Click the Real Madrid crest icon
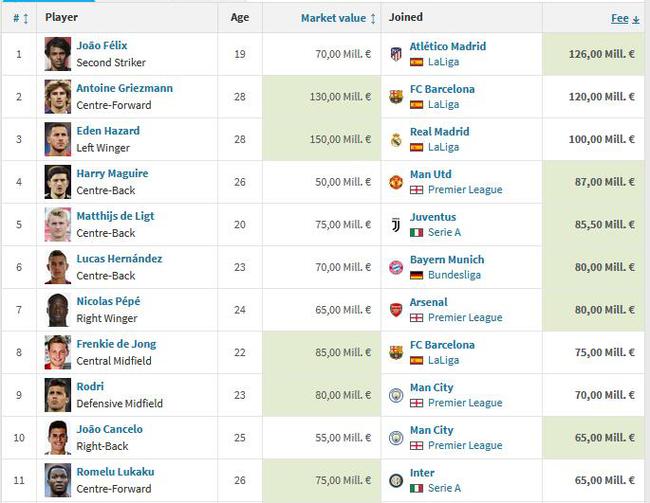Screen dimensions: 650x503 click(x=396, y=139)
